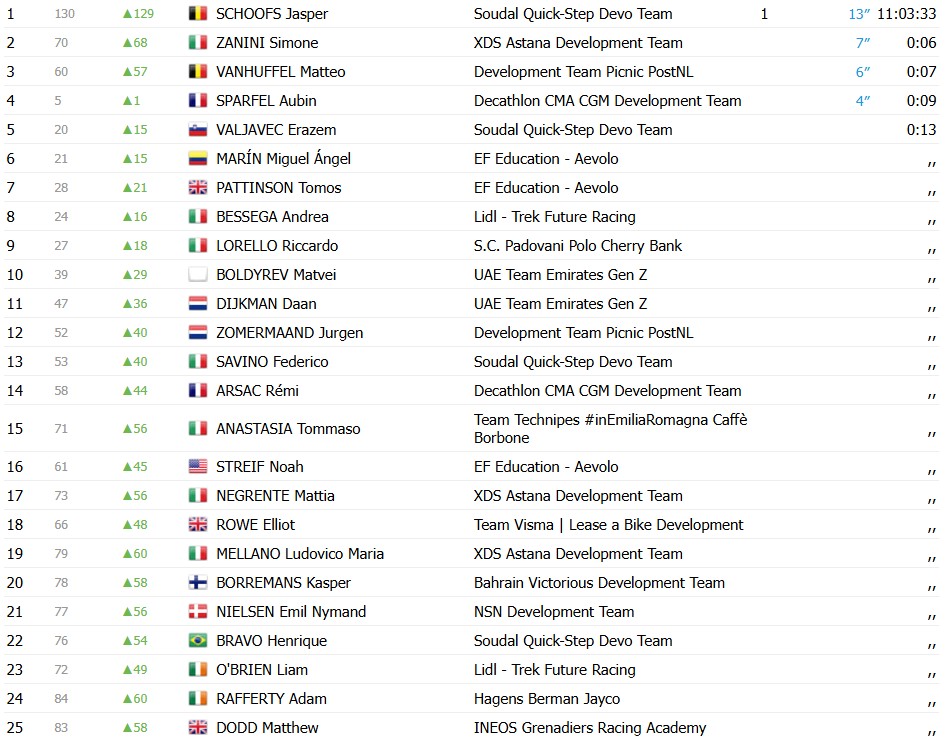947x740 pixels.
Task: Open XDS Astana Development Team in ZANINI row
Action: tap(578, 43)
